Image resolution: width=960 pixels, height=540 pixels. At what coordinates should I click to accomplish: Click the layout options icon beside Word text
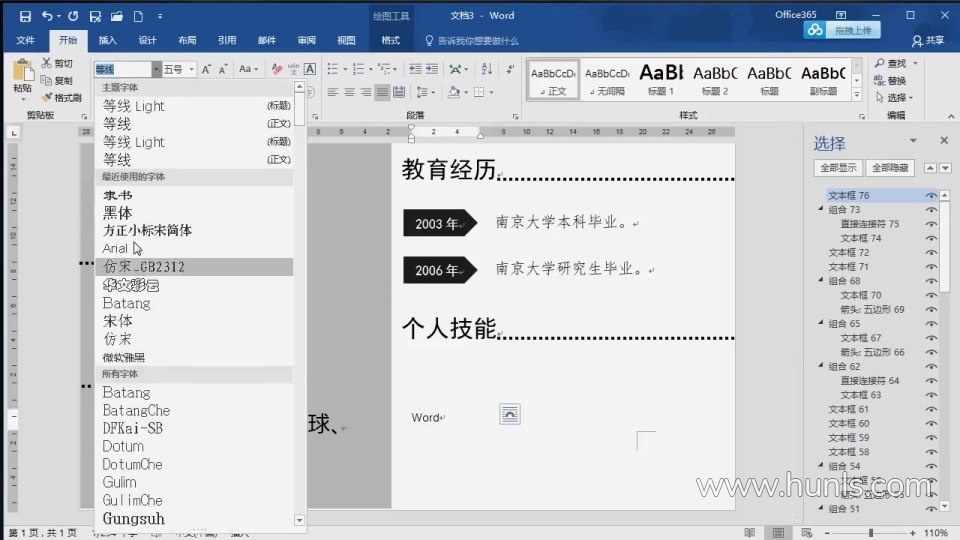510,414
